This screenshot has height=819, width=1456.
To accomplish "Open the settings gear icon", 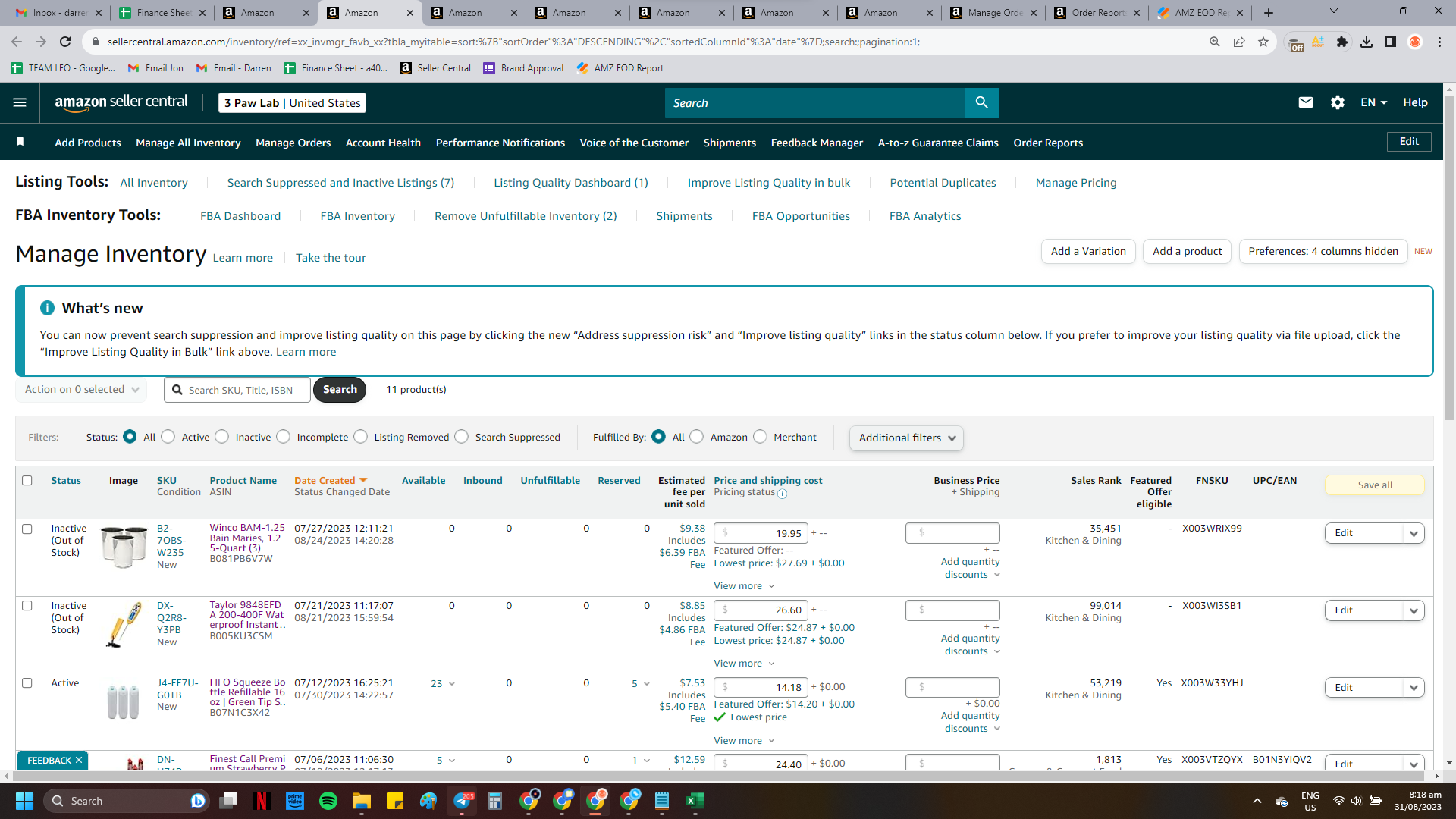I will pyautogui.click(x=1337, y=102).
